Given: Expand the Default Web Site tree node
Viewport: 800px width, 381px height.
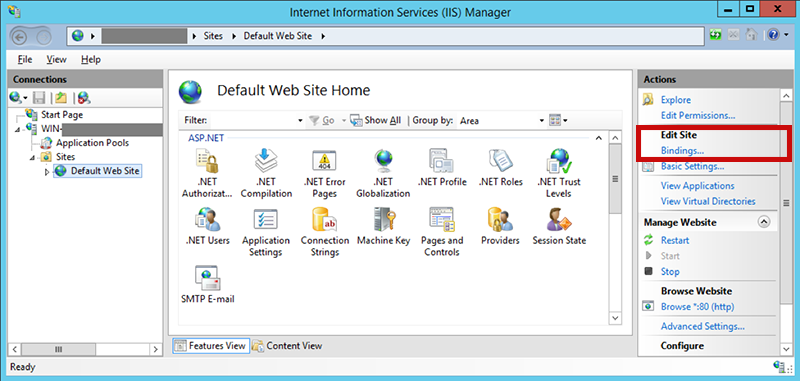Looking at the screenshot, I should (x=47, y=171).
